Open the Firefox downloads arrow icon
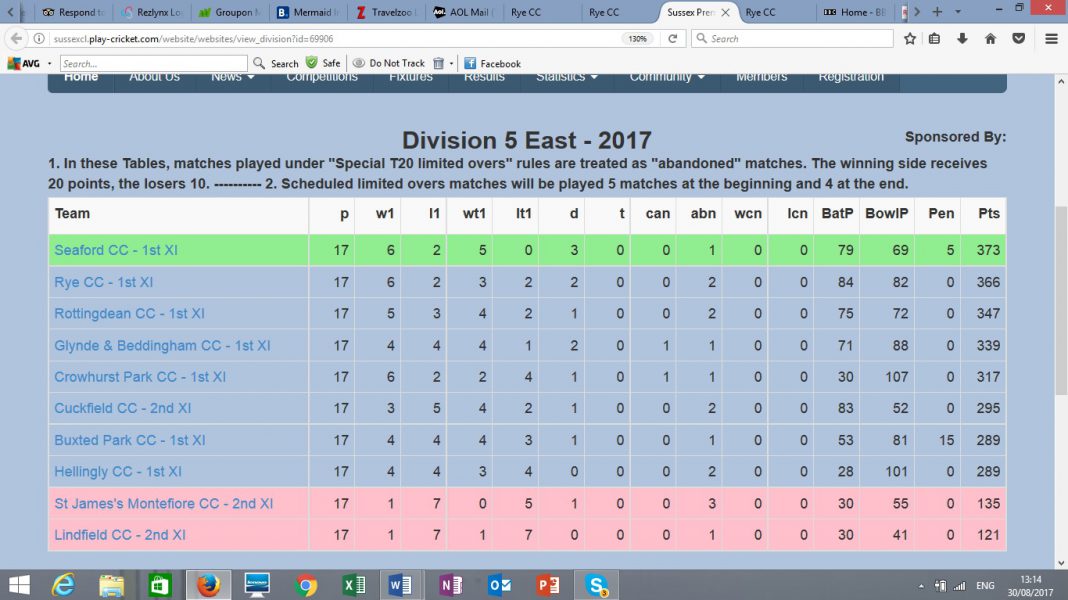 click(x=963, y=39)
